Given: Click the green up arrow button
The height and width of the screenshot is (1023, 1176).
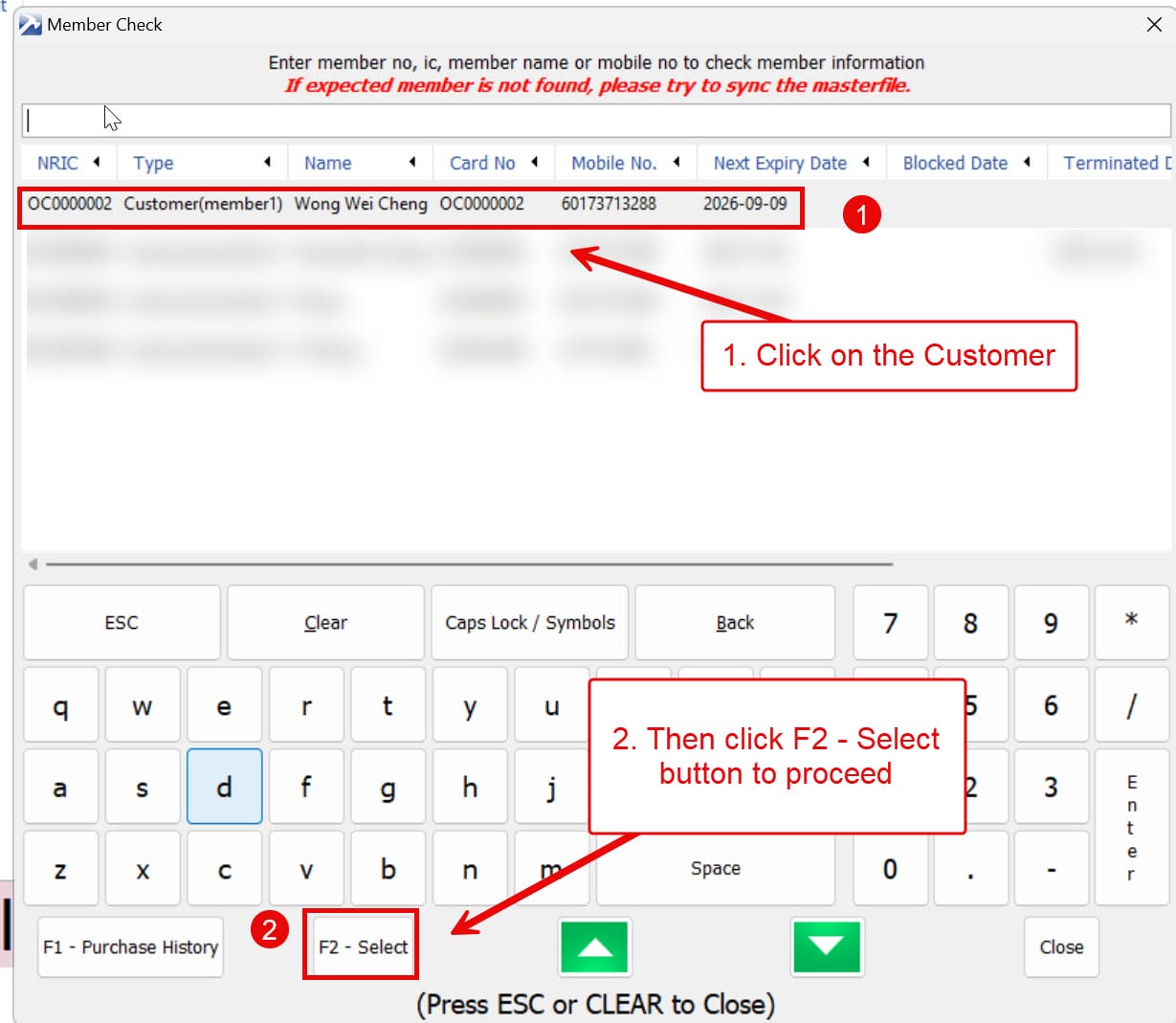Looking at the screenshot, I should 594,946.
